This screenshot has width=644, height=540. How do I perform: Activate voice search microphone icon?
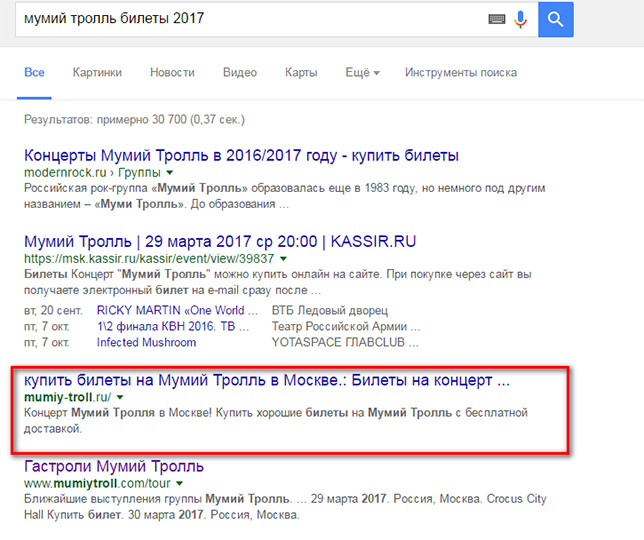520,19
